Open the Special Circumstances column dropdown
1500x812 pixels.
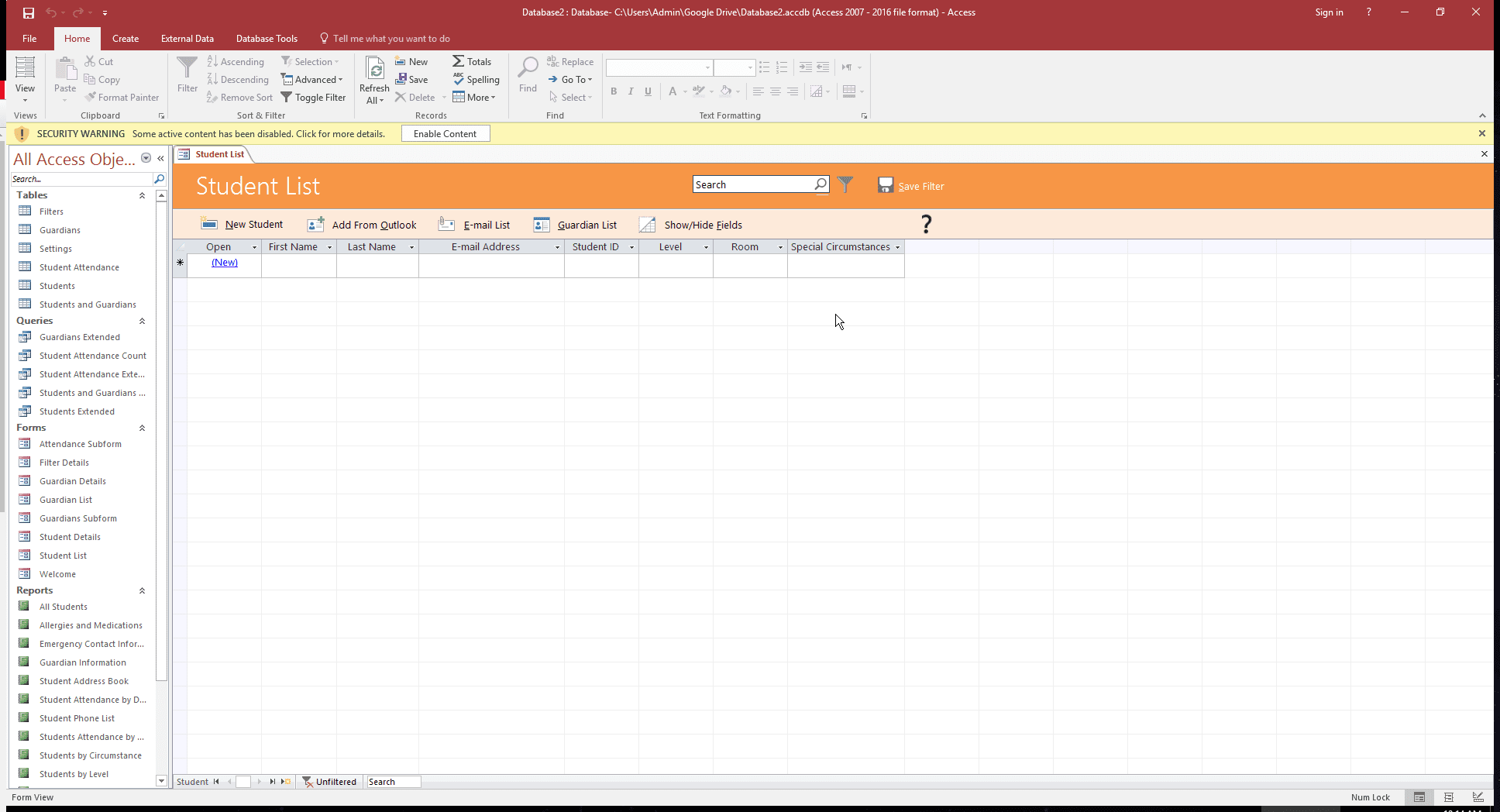coord(897,246)
